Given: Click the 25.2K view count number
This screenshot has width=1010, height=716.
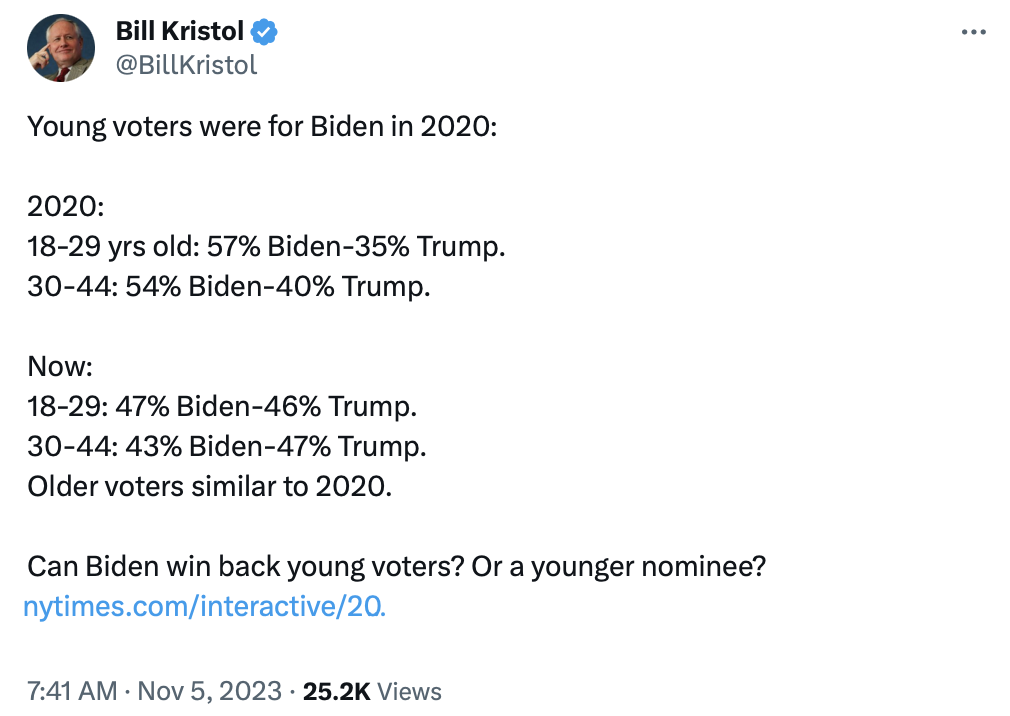Looking at the screenshot, I should [x=336, y=691].
